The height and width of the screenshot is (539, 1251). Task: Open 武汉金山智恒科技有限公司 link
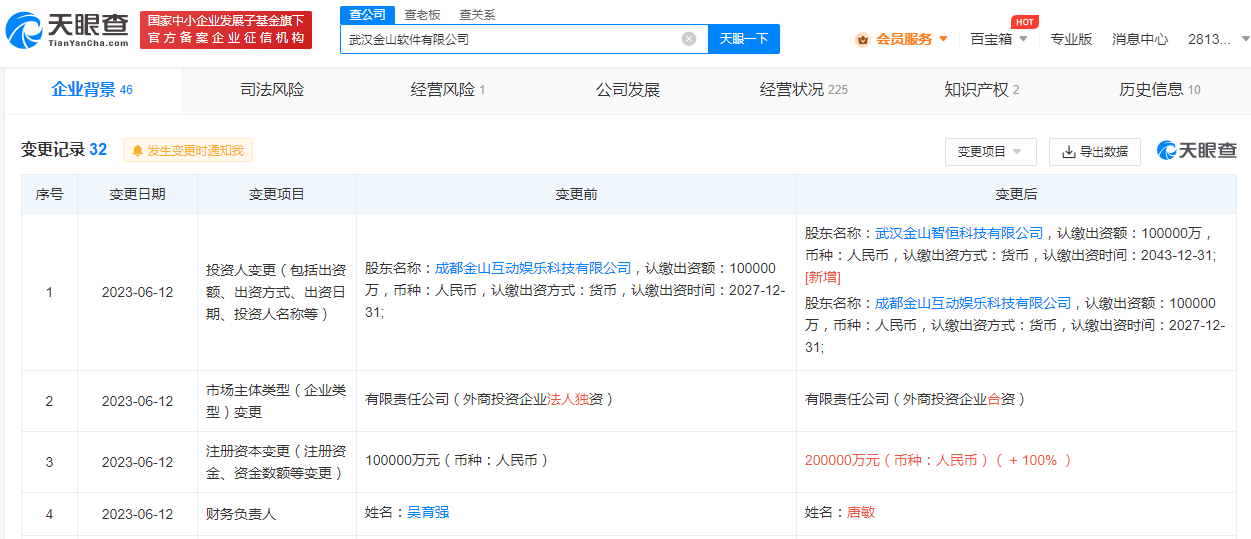(959, 233)
